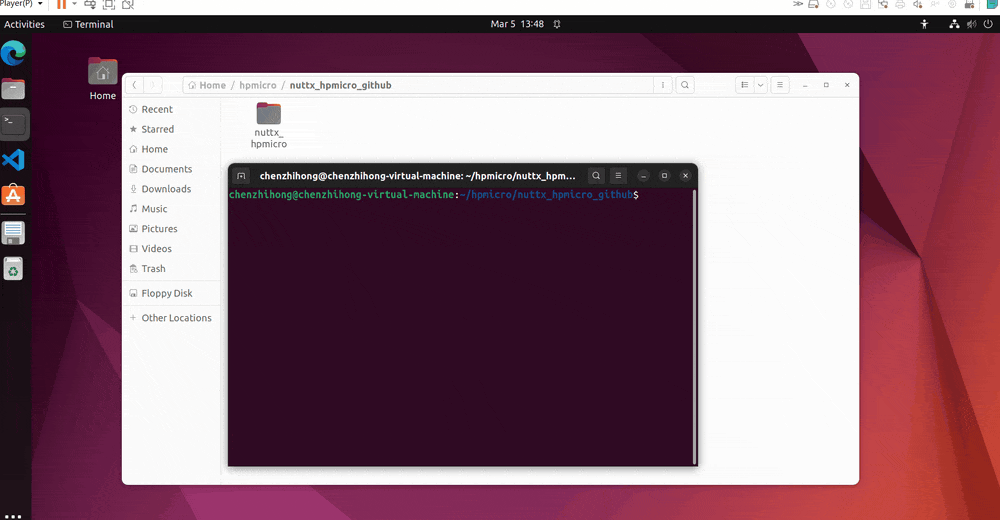The height and width of the screenshot is (520, 1000).
Task: Click hpmicro in the path bar
Action: [257, 85]
